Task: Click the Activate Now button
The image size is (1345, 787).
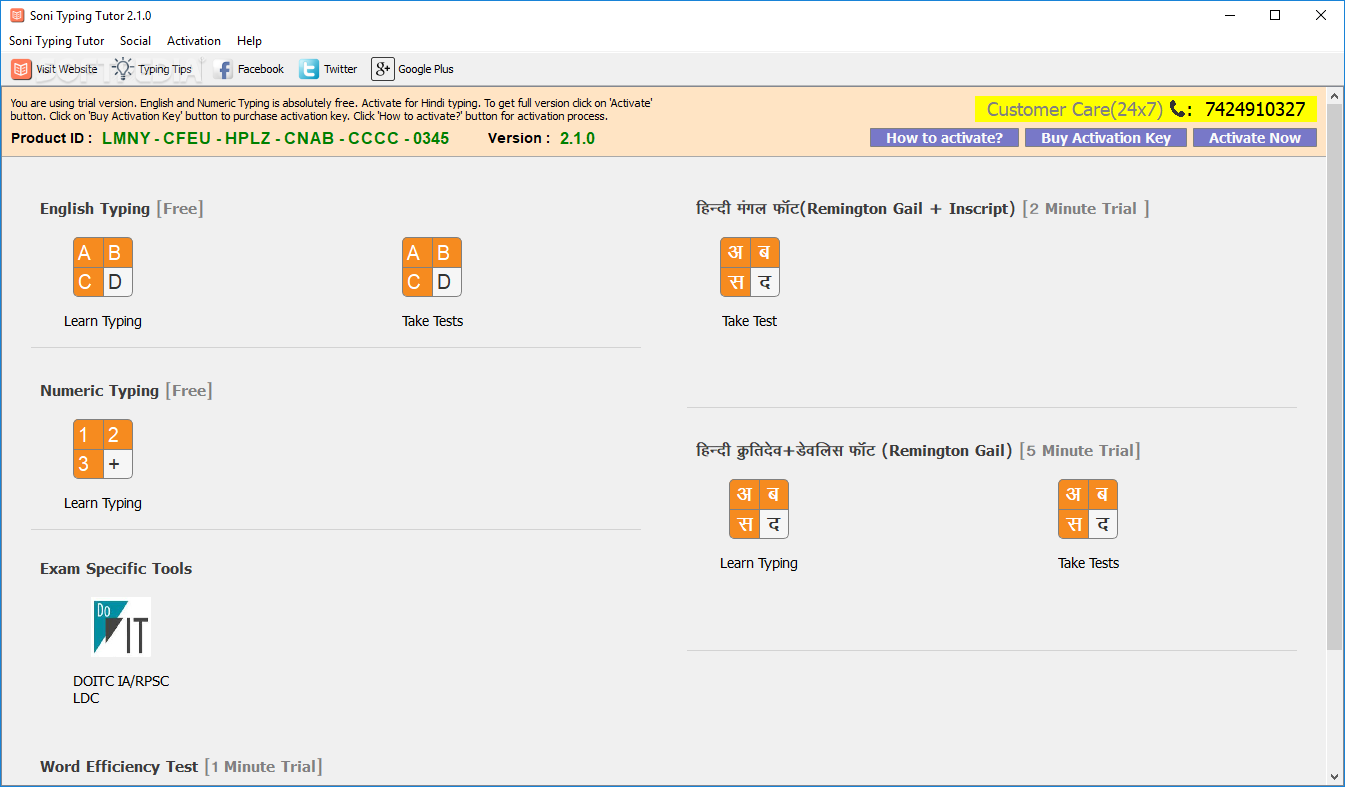Action: pos(1255,138)
